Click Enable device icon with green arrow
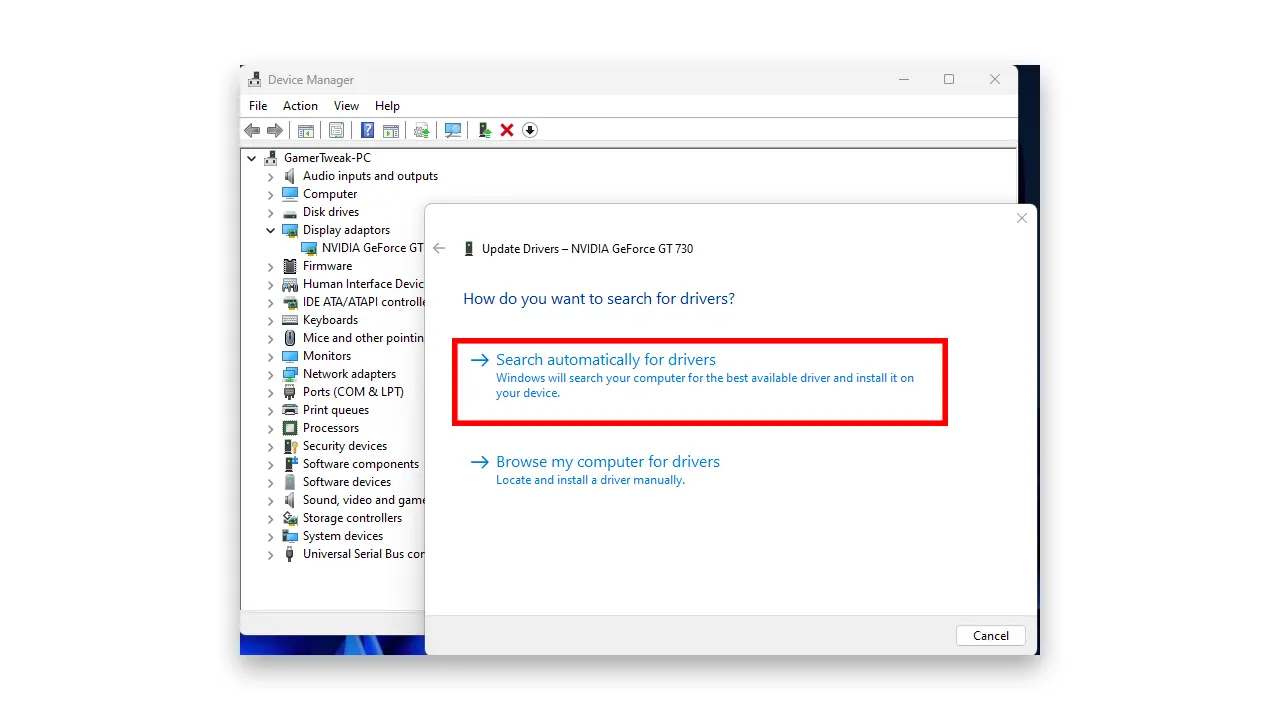The width and height of the screenshot is (1280, 720). point(484,130)
